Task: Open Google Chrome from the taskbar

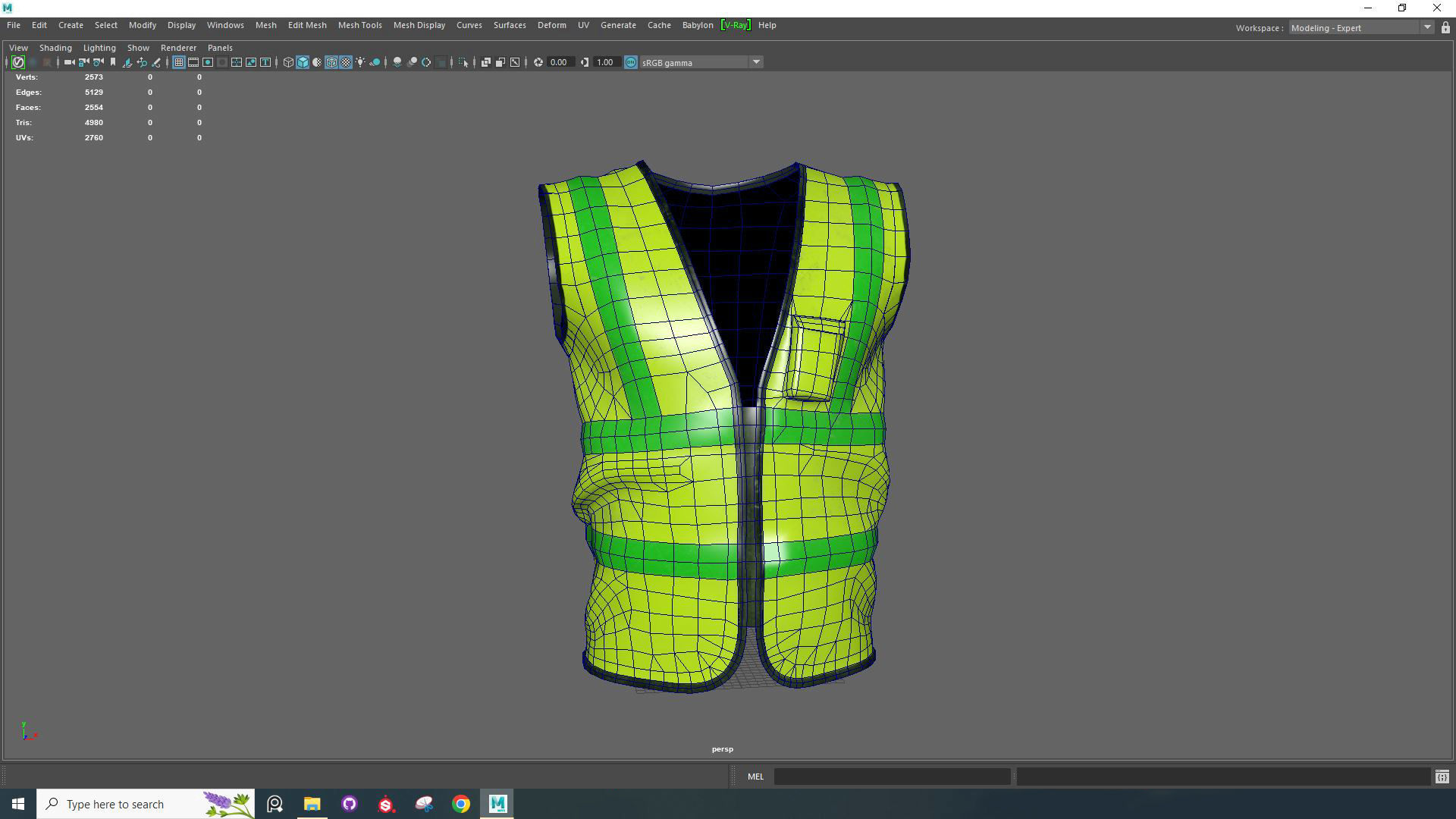Action: [x=461, y=804]
